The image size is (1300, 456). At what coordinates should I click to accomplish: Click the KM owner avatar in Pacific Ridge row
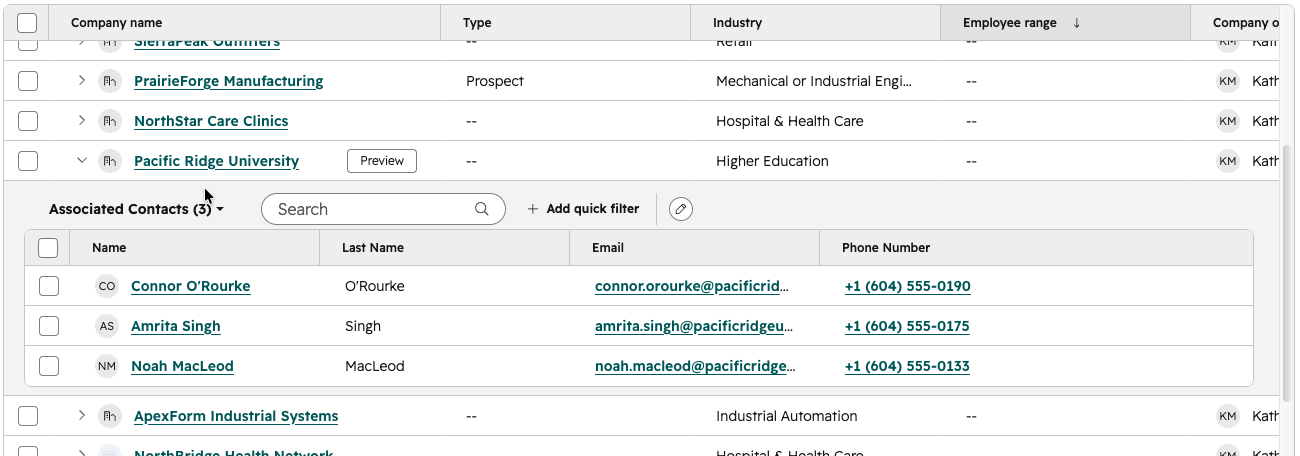[1228, 161]
